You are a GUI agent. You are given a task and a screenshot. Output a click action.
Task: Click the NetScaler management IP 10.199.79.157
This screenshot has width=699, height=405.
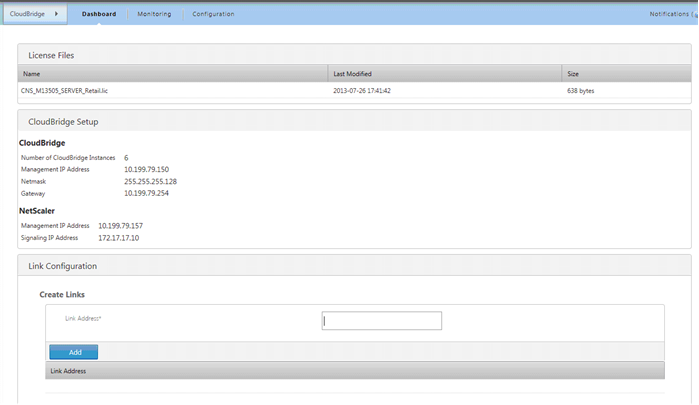120,226
